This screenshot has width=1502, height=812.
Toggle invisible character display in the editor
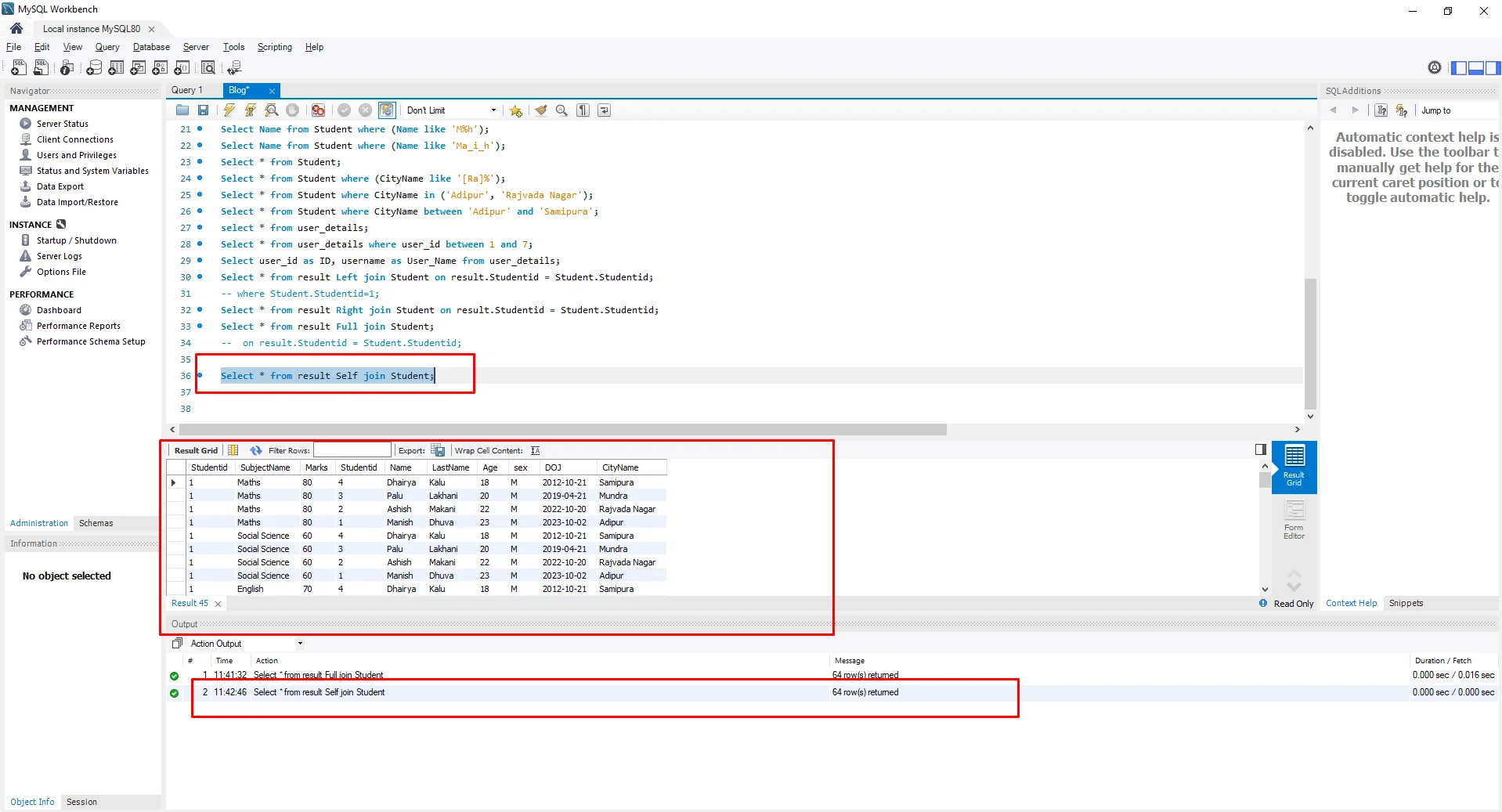coord(582,110)
